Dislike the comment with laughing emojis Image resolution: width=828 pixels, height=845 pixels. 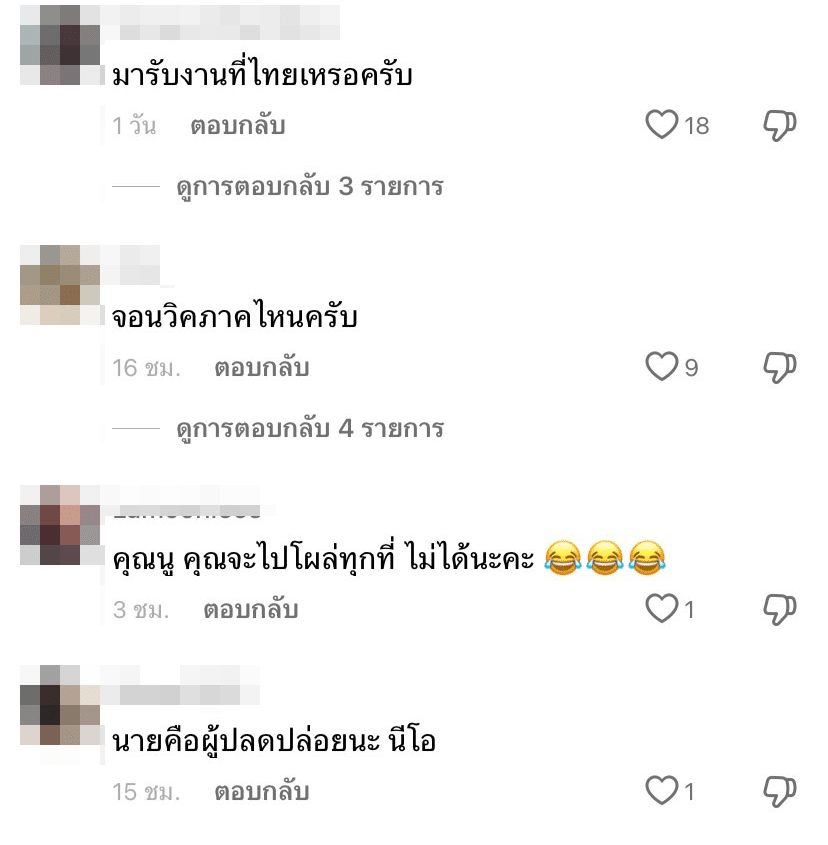(780, 609)
